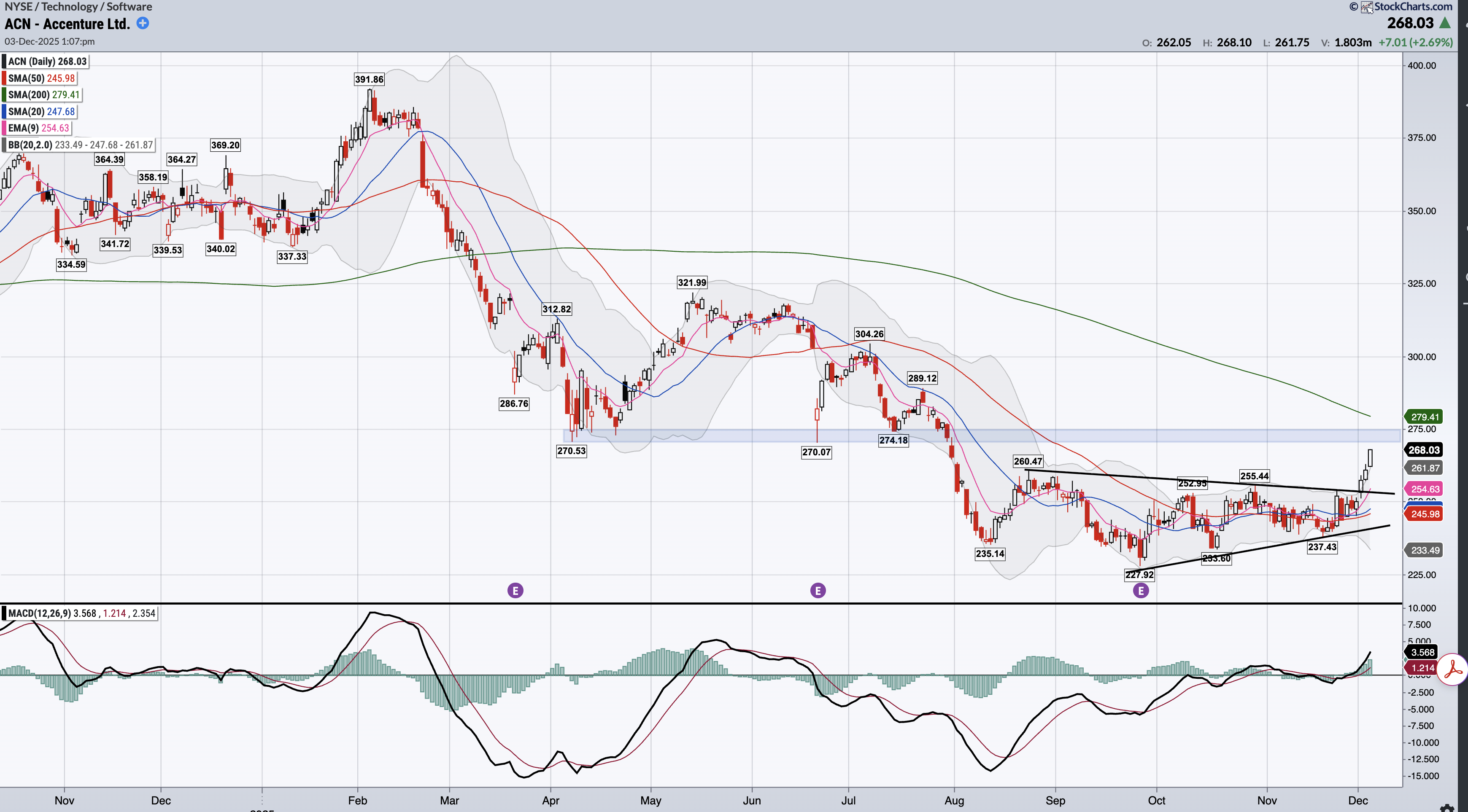
Task: Click the StockCharts.com chart logo icon
Action: point(1367,7)
